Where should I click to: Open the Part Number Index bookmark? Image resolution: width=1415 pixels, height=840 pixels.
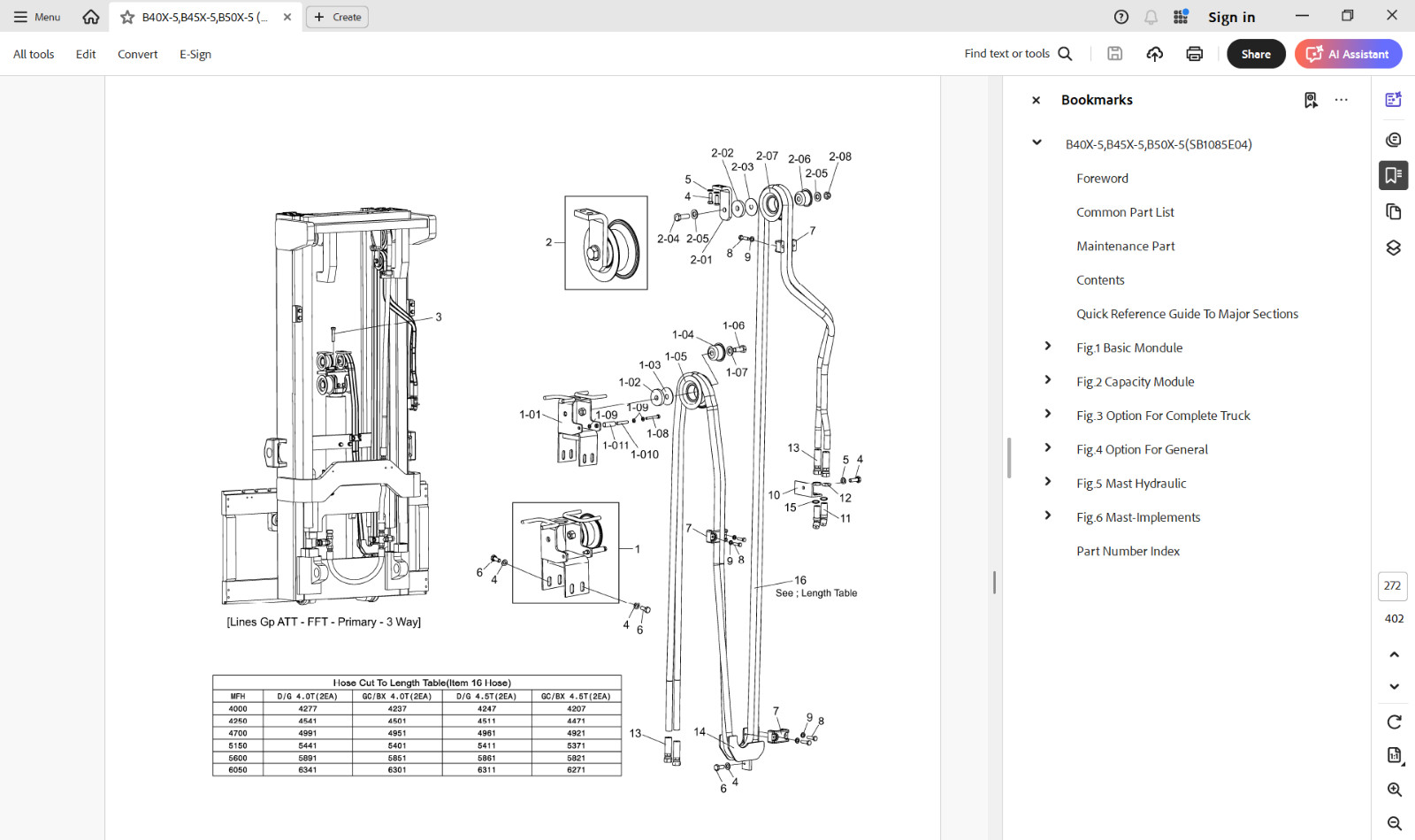coord(1128,552)
